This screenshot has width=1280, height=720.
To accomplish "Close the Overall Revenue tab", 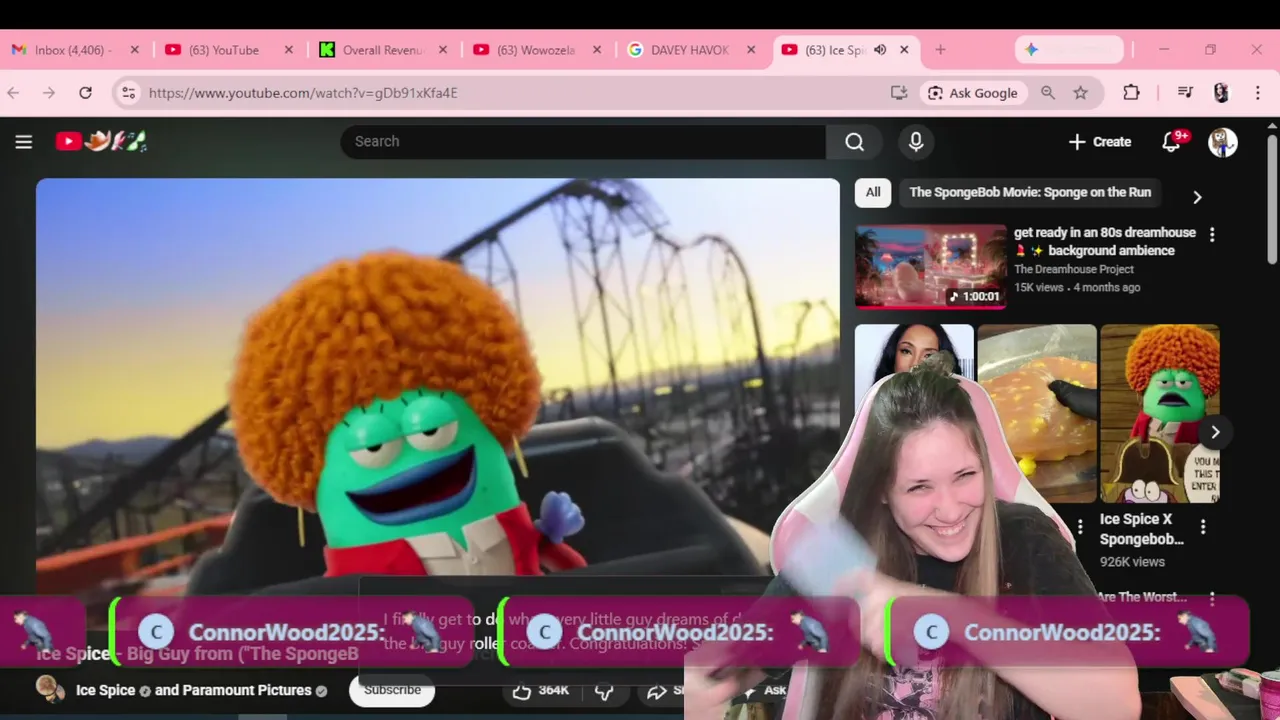I will [x=442, y=50].
